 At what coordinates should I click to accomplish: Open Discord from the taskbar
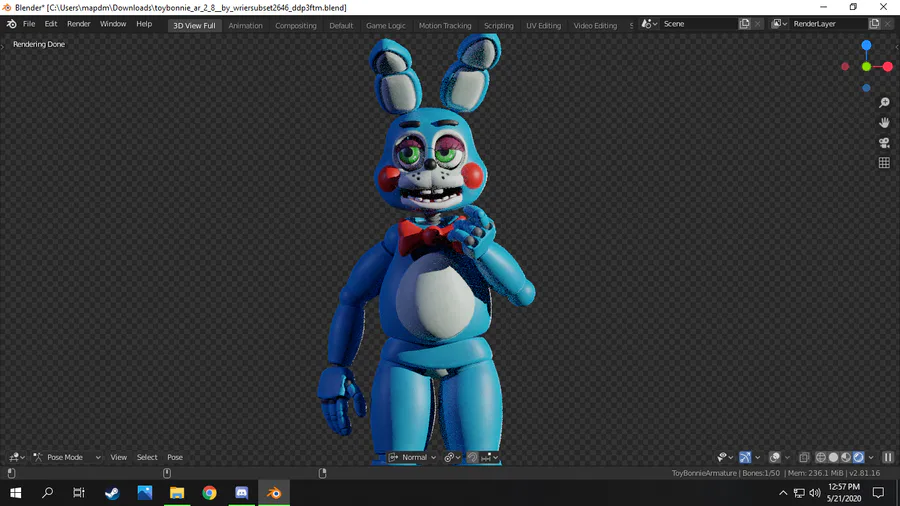[x=242, y=493]
